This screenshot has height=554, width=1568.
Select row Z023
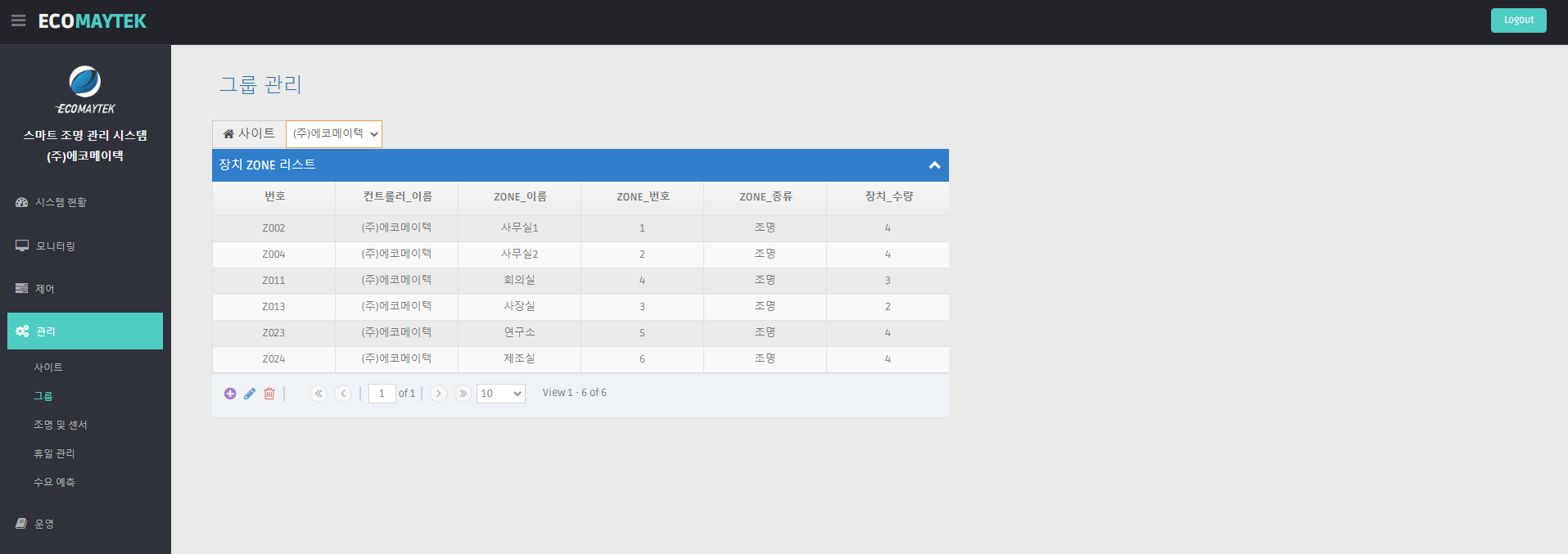[x=581, y=333]
